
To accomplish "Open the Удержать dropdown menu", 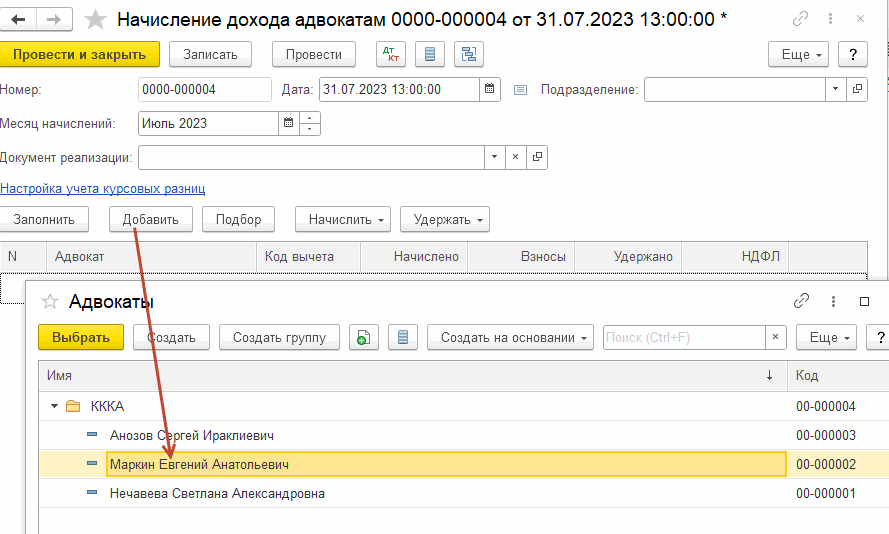I will coord(444,219).
